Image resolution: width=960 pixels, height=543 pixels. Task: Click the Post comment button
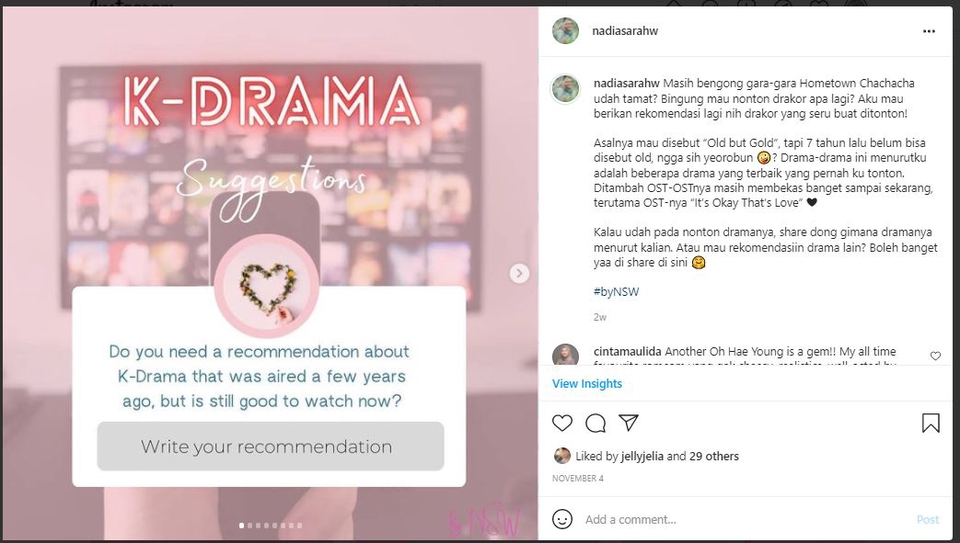coord(928,519)
